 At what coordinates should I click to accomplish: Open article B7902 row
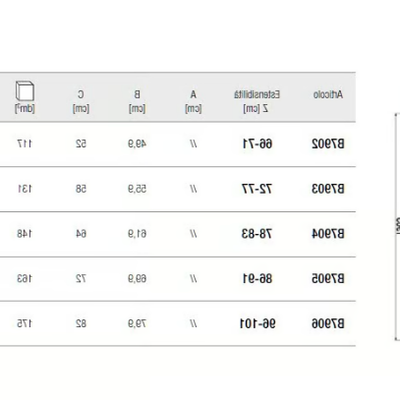click(x=178, y=144)
